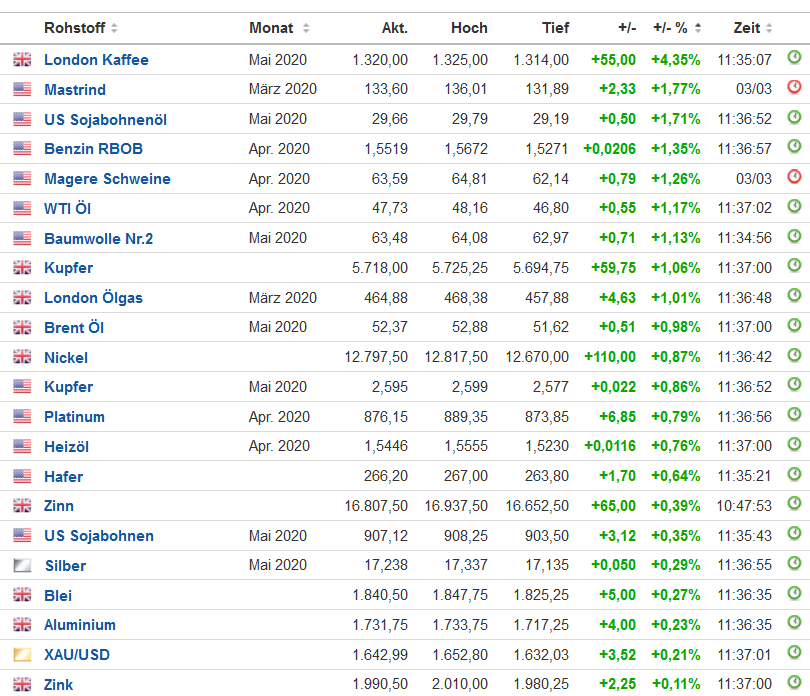Click the gold bar icon next to XAU/USD
The width and height of the screenshot is (810, 696).
click(22, 655)
